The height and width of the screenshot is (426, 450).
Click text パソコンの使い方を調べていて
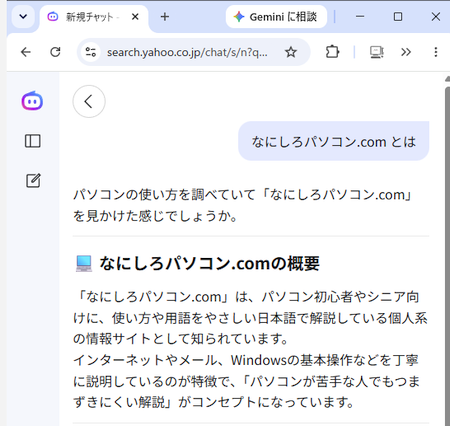tap(164, 195)
